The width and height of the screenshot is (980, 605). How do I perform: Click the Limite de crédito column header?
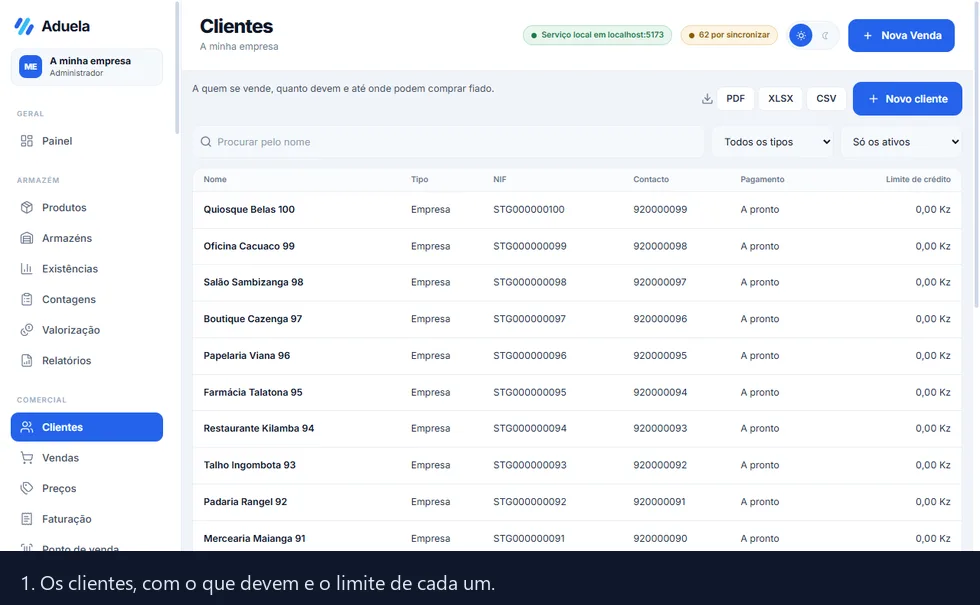pos(918,179)
